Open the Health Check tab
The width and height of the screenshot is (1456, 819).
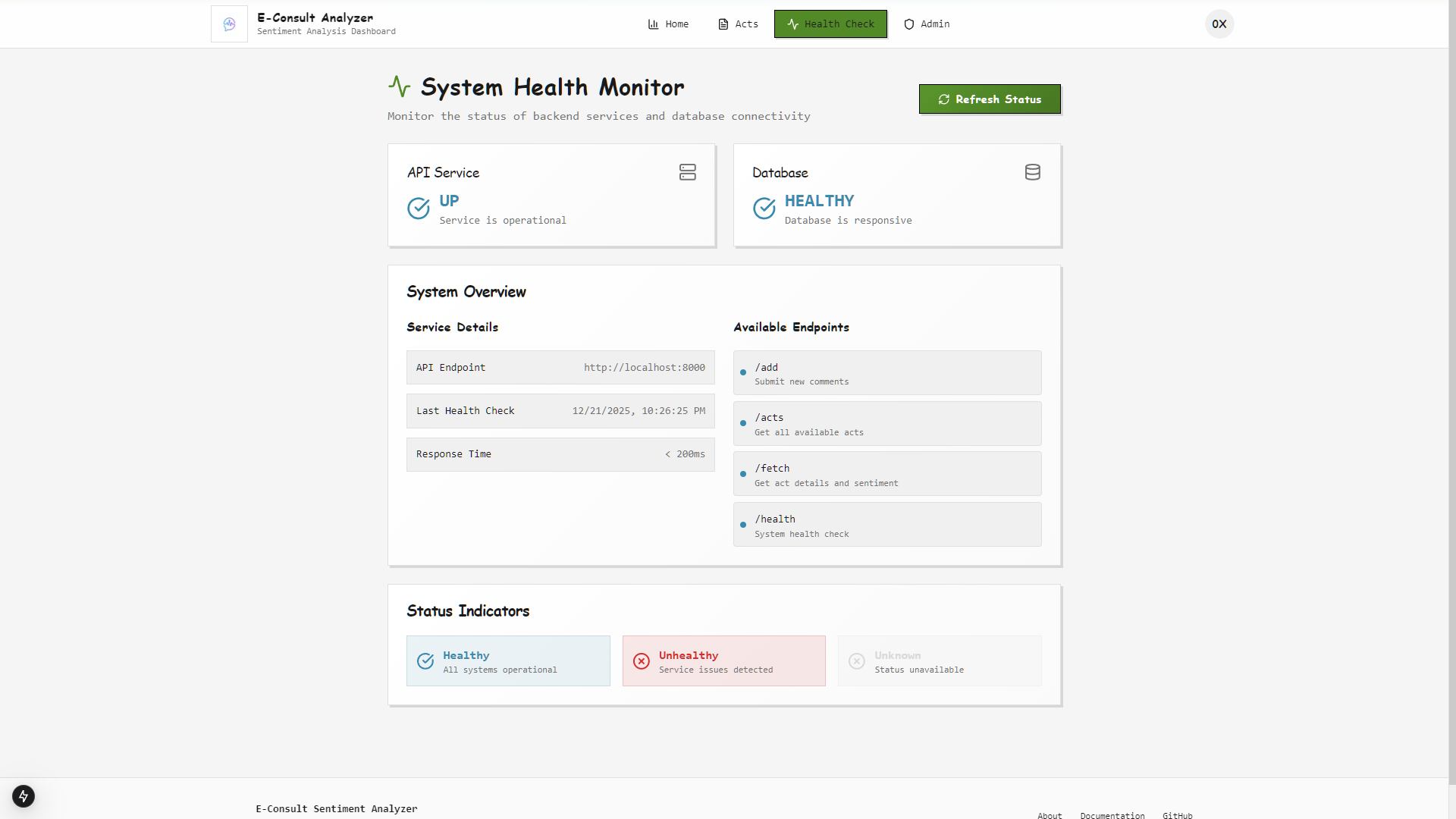[x=830, y=24]
